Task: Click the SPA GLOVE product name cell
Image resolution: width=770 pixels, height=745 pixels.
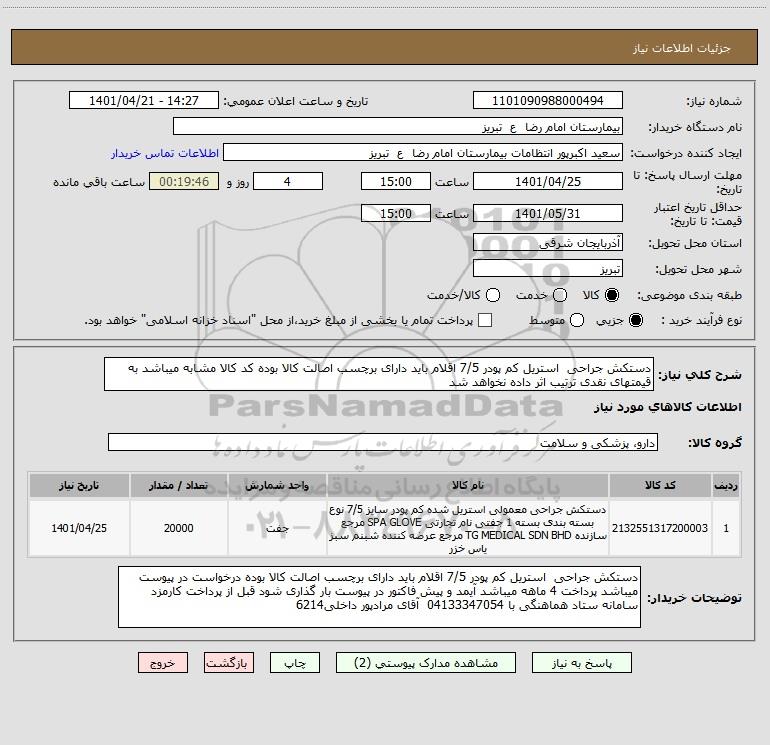Action: (x=468, y=528)
